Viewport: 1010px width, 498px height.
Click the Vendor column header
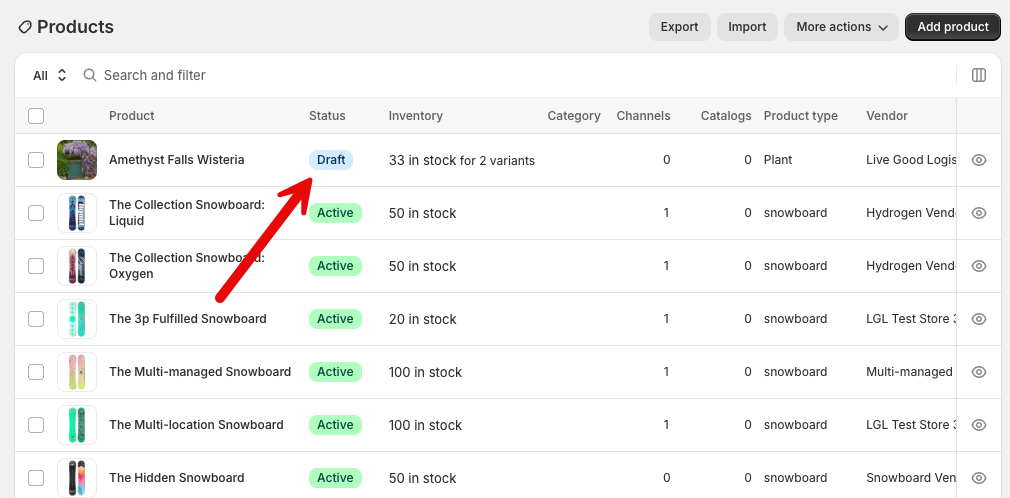pos(887,116)
